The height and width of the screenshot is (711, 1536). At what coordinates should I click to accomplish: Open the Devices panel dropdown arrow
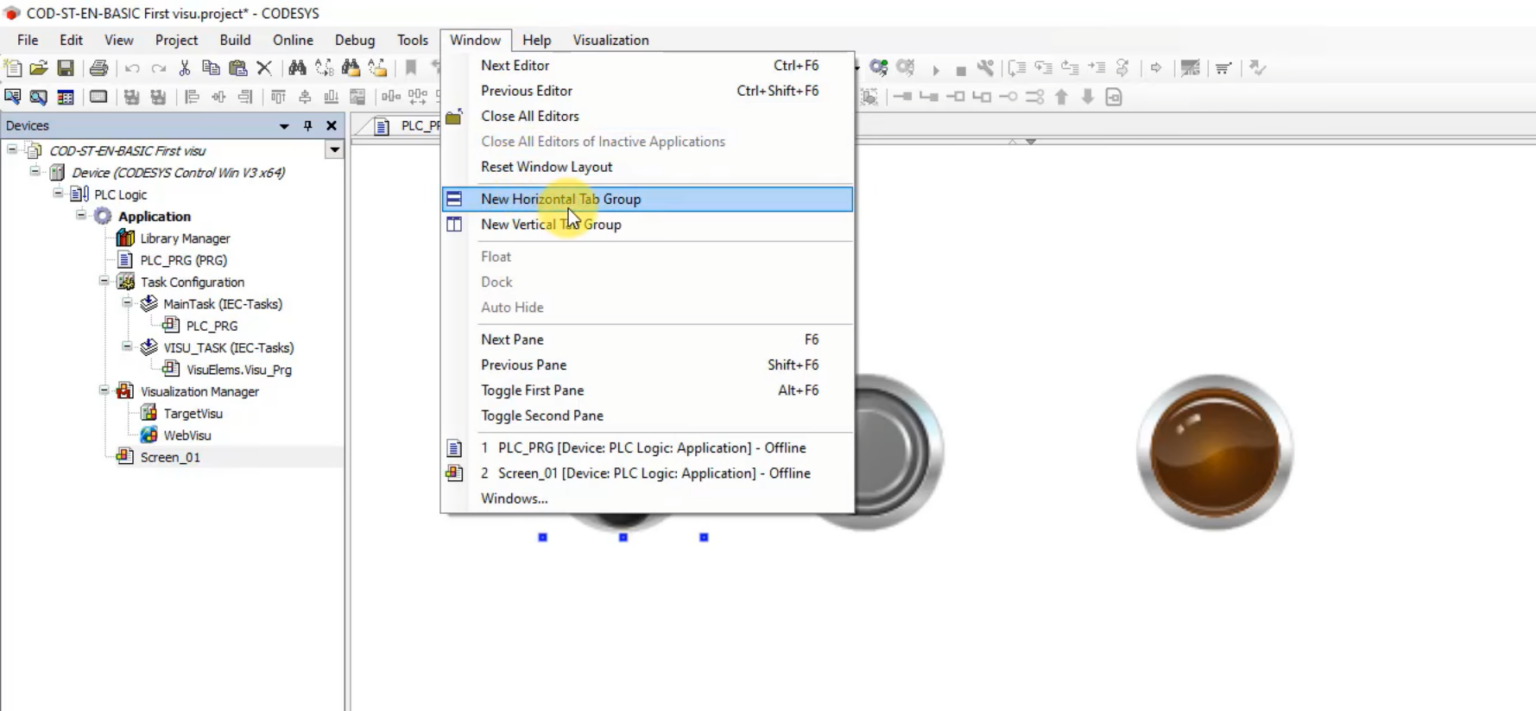coord(284,126)
